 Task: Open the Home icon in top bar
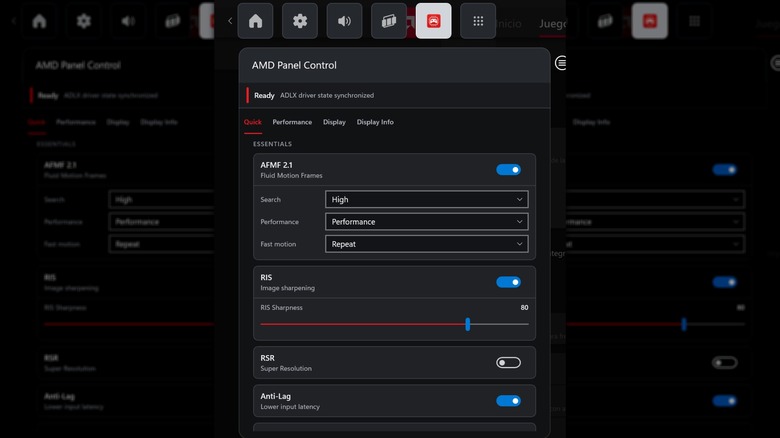255,21
